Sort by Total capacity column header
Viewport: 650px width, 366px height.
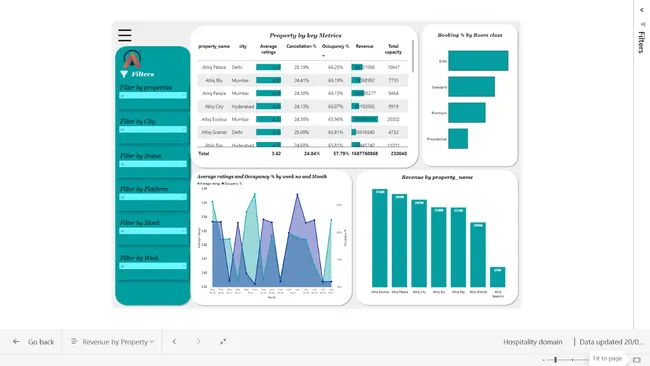tap(393, 49)
